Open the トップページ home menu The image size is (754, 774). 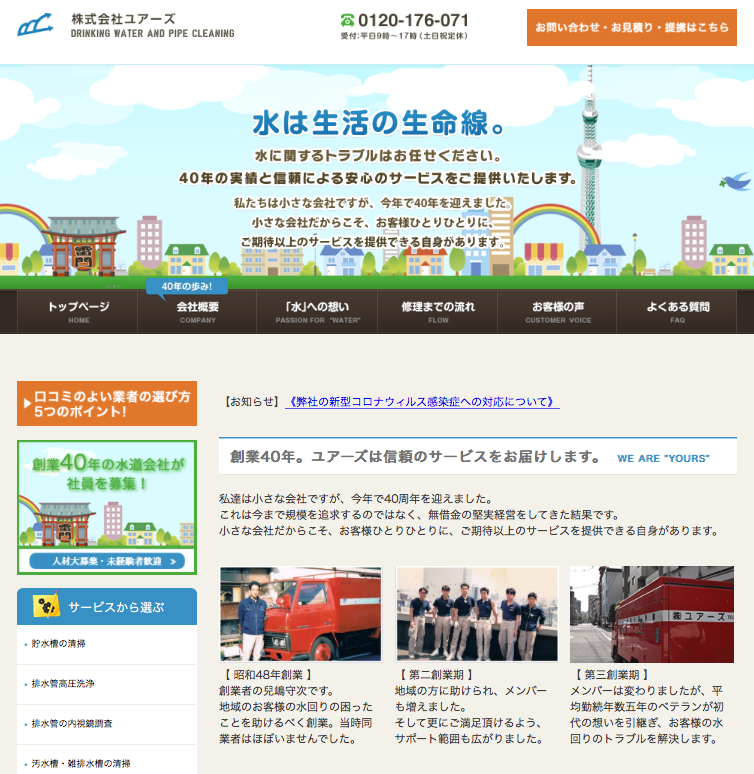[x=78, y=312]
